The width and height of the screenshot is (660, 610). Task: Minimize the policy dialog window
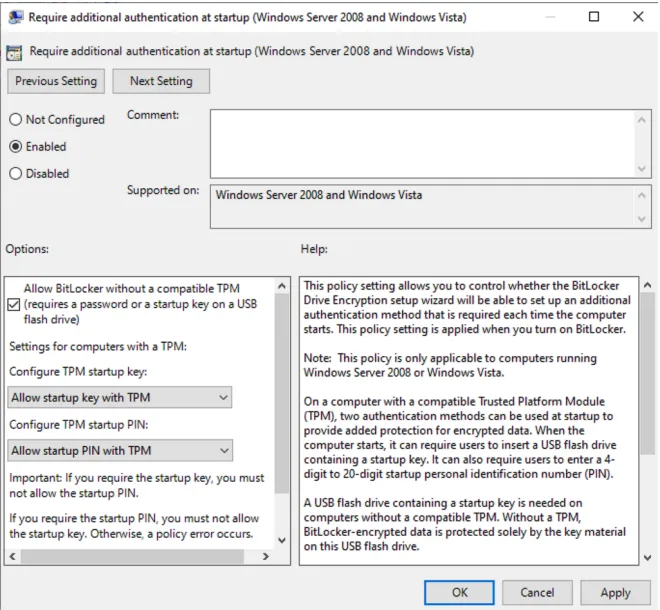point(550,17)
